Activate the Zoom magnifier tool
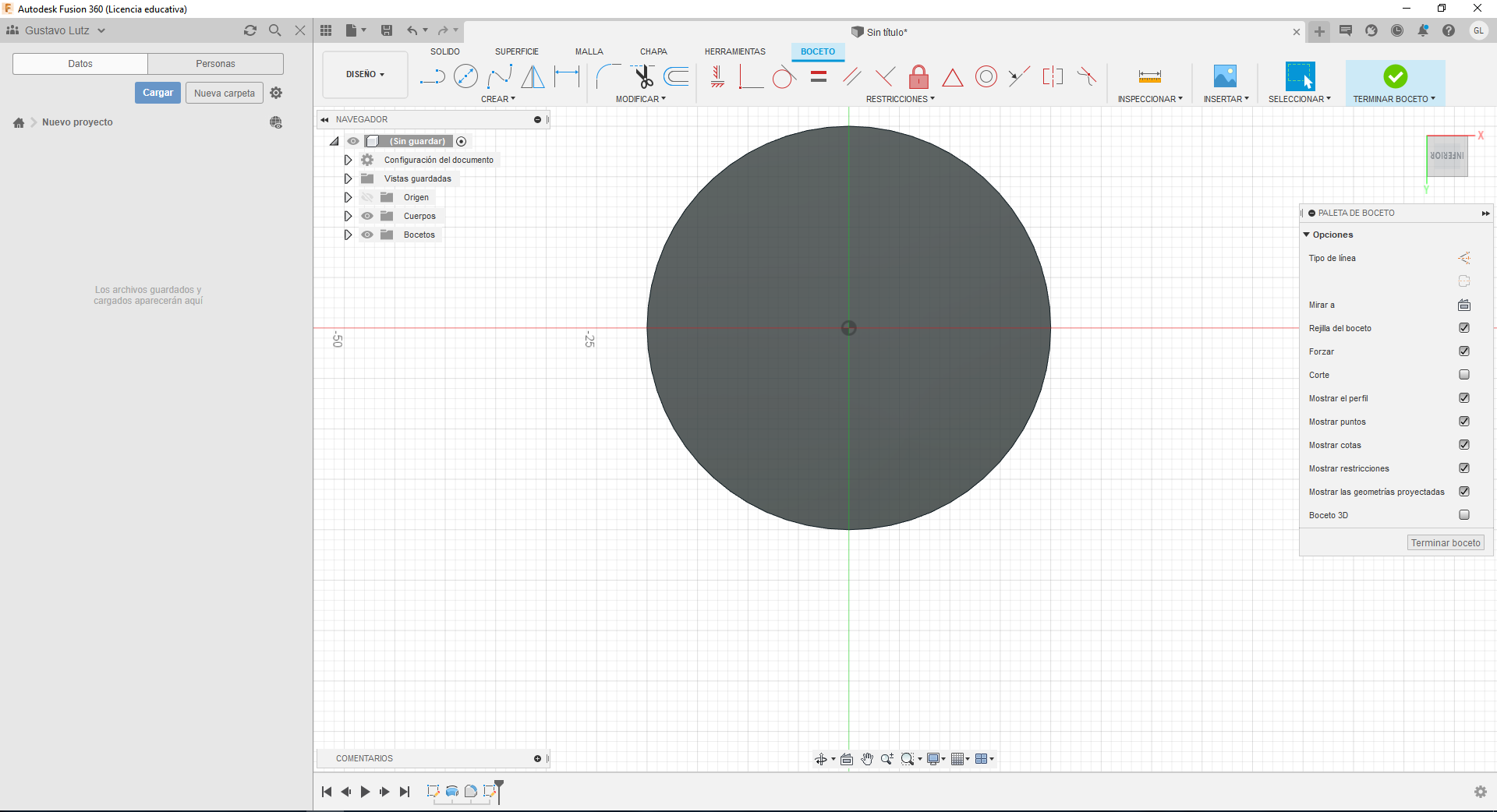1497x812 pixels. click(x=887, y=759)
